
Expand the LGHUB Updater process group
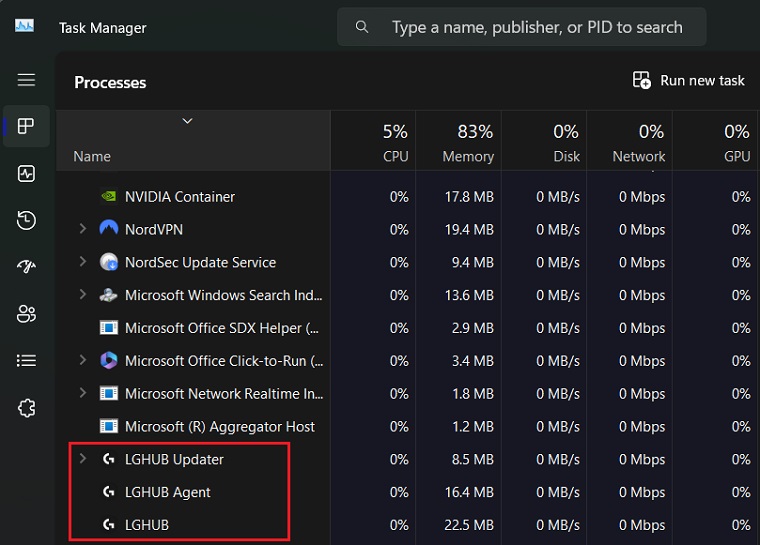[x=82, y=458]
